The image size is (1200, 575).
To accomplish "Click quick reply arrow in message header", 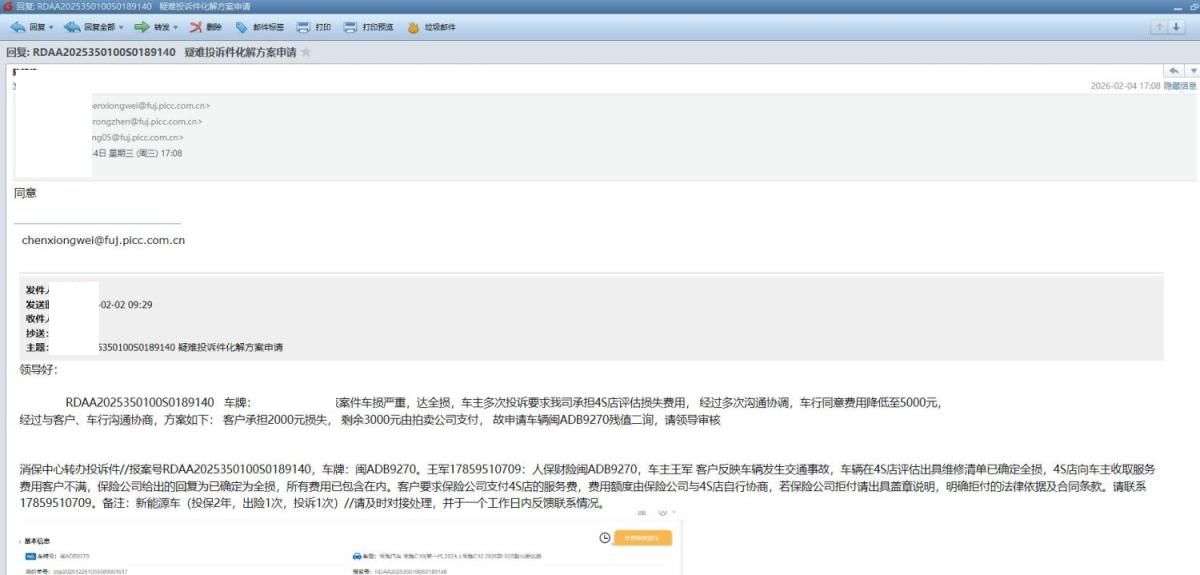I will coord(1172,70).
